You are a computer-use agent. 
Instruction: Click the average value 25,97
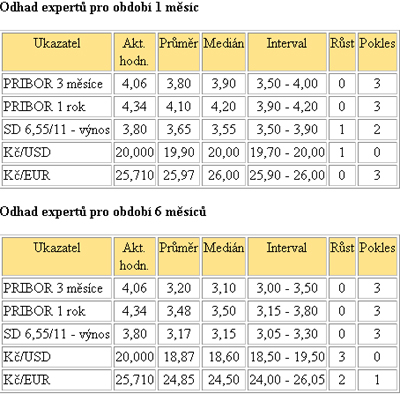(178, 175)
